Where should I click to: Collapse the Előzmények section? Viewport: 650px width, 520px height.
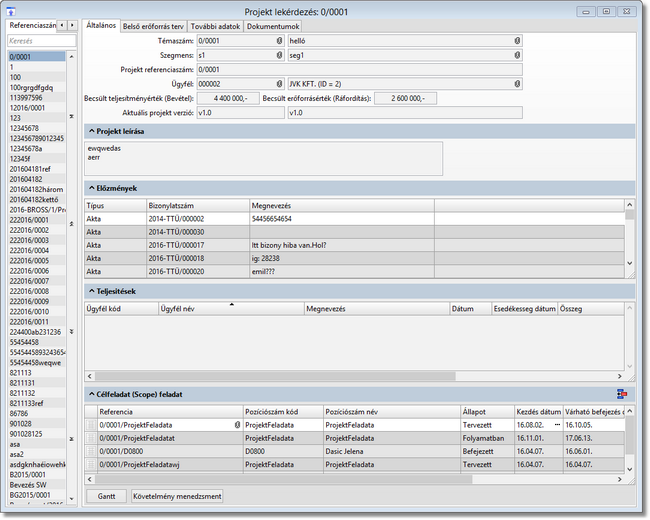(91, 188)
